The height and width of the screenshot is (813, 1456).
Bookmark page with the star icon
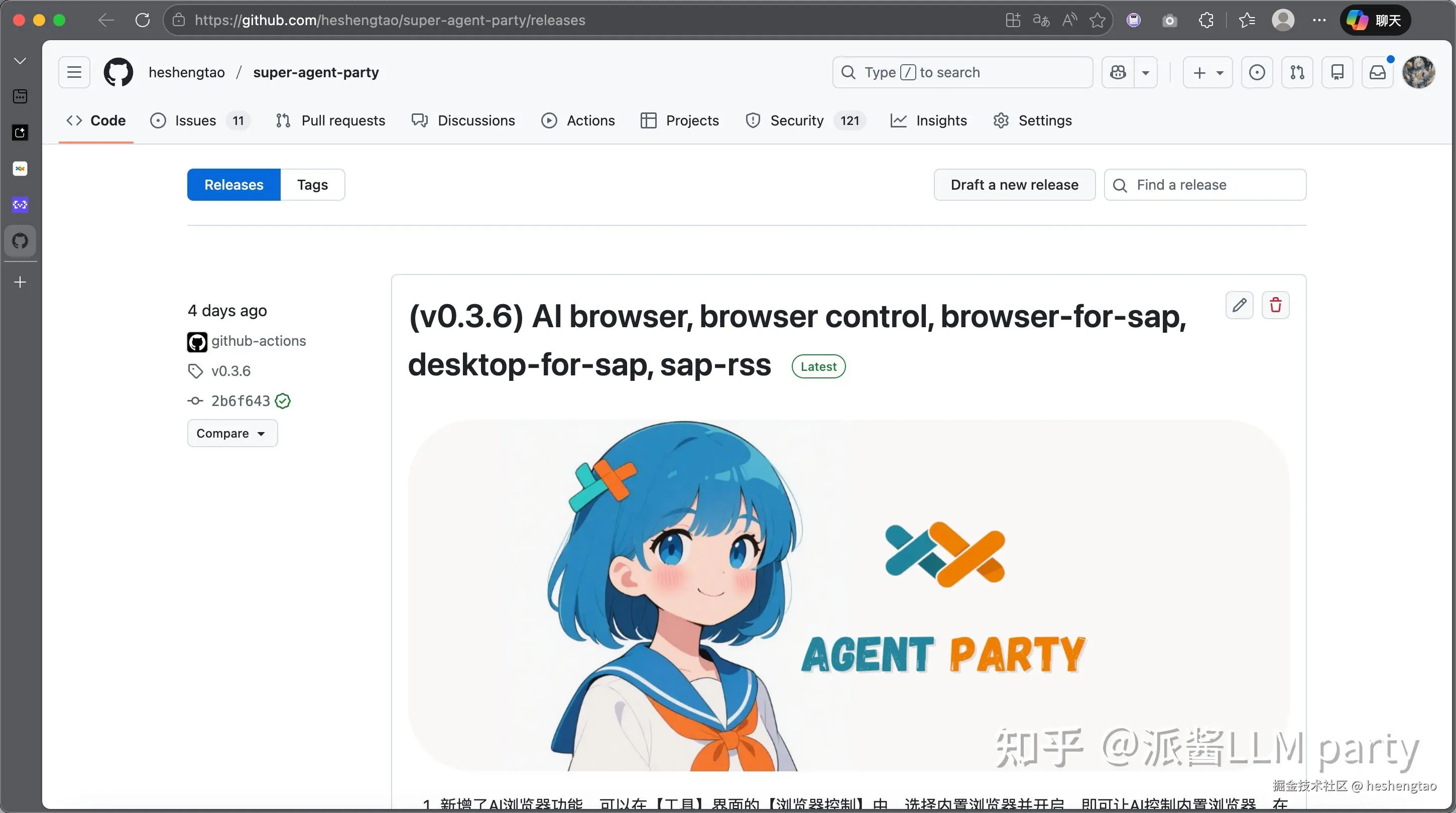click(x=1097, y=21)
